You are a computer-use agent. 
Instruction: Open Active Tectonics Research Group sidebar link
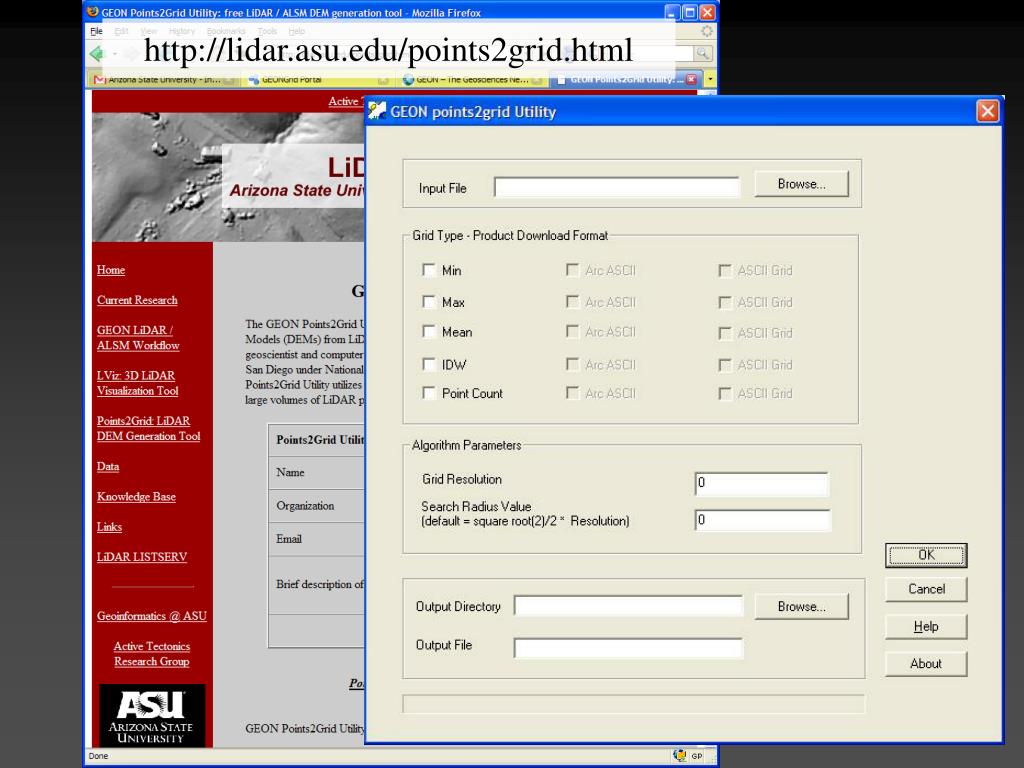[152, 654]
